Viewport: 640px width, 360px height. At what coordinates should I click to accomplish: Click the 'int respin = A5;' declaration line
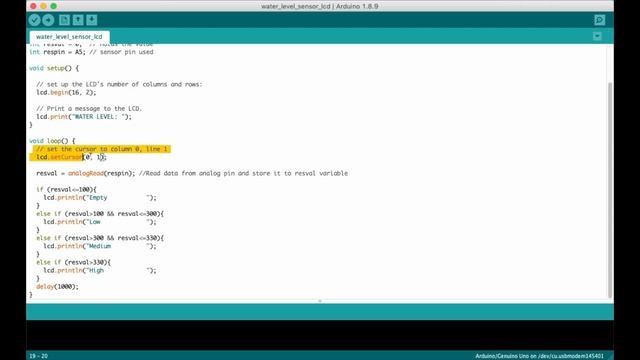pyautogui.click(x=91, y=52)
